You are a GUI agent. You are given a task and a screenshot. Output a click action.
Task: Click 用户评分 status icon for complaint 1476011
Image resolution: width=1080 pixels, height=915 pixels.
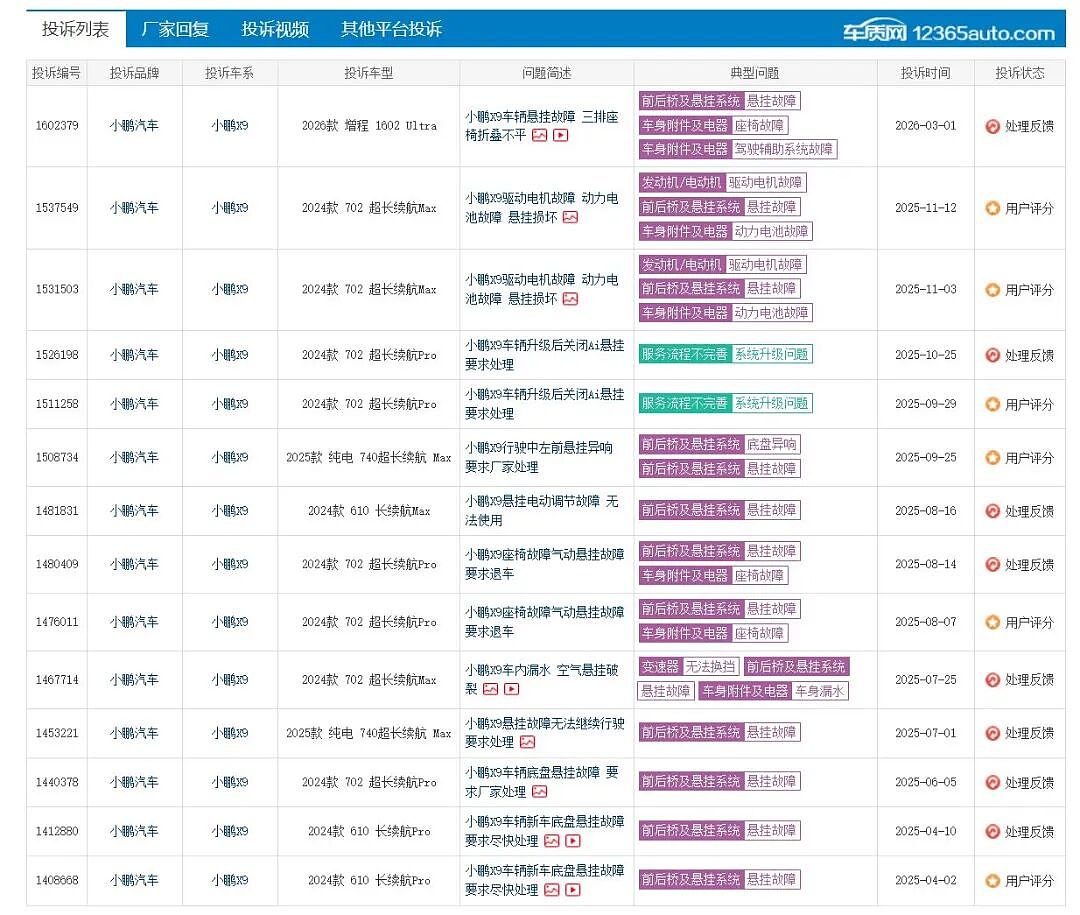(x=993, y=623)
